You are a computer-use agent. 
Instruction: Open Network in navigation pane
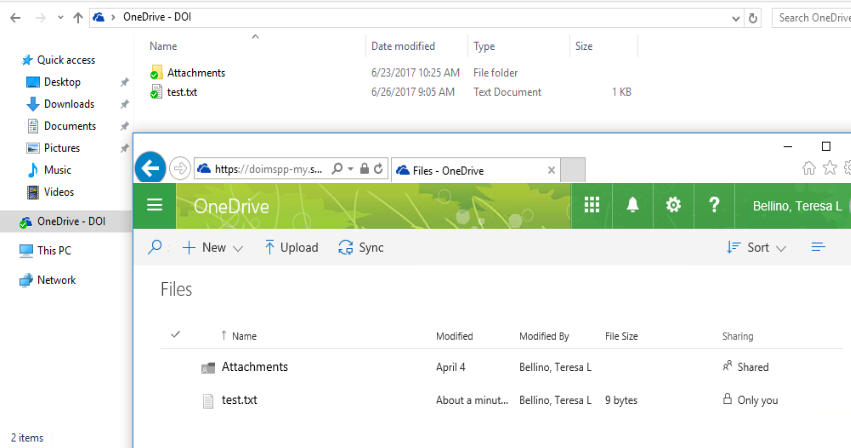[x=56, y=280]
